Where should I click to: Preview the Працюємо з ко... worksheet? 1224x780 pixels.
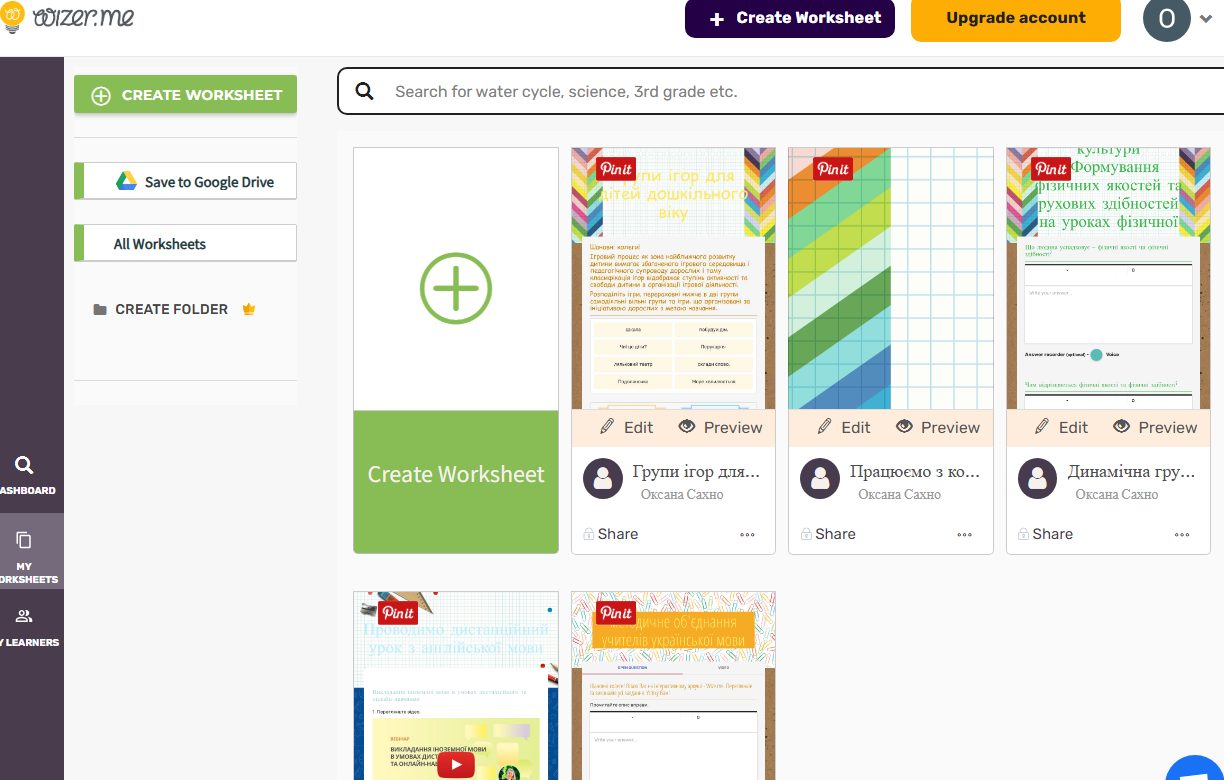938,427
